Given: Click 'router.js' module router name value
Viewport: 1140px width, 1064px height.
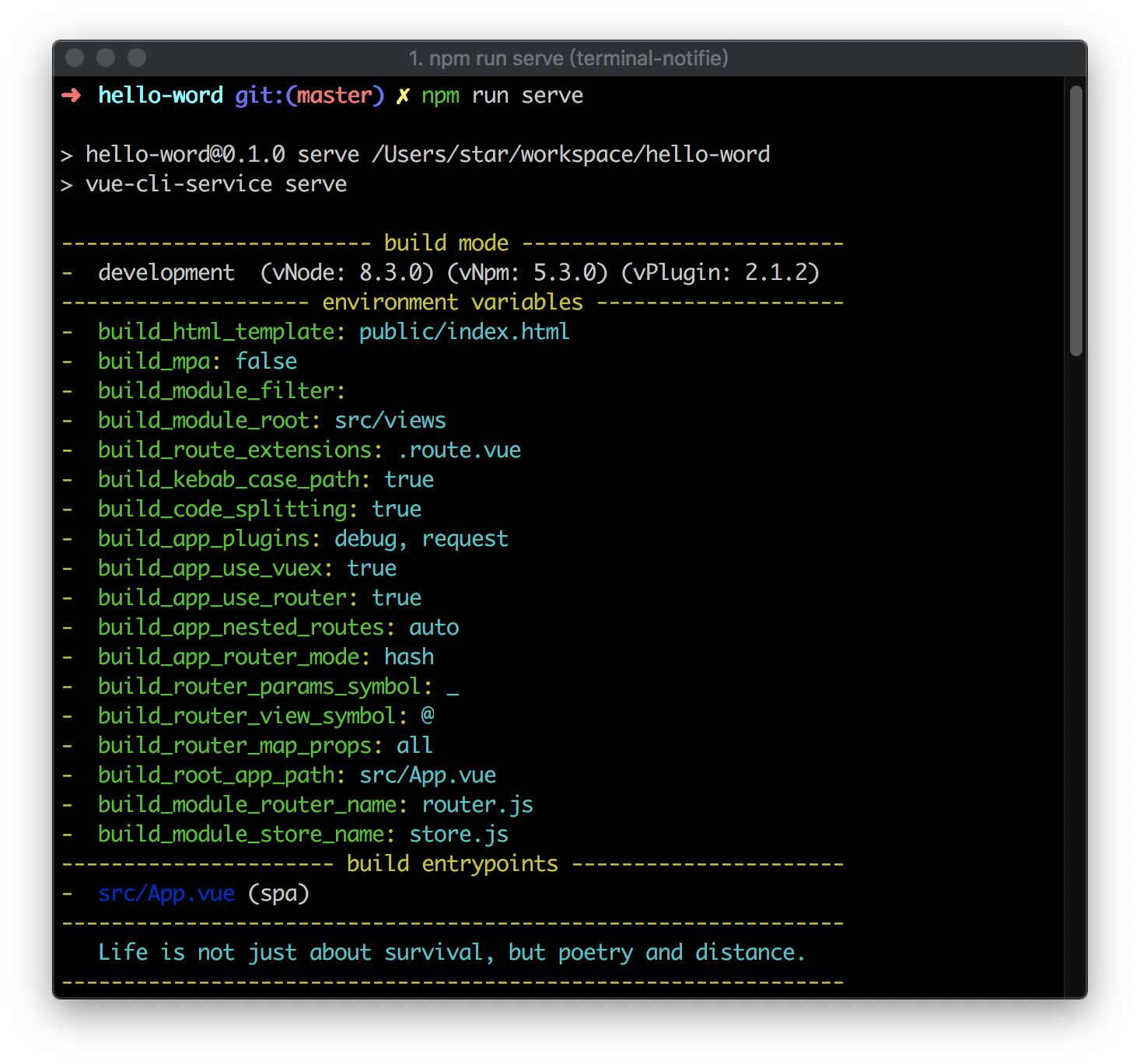Looking at the screenshot, I should pyautogui.click(x=477, y=805).
